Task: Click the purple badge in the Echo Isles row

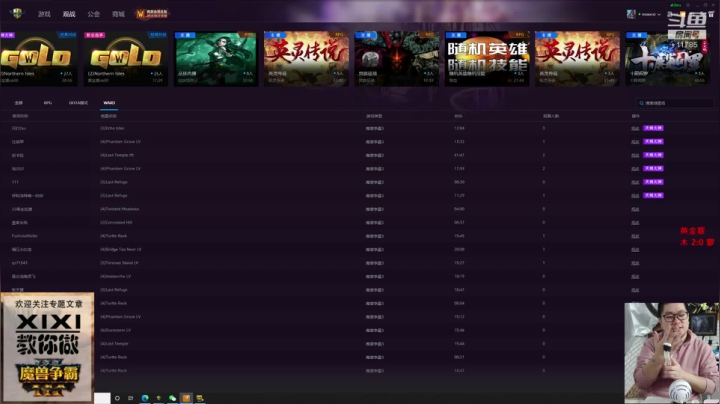Action: tap(653, 128)
